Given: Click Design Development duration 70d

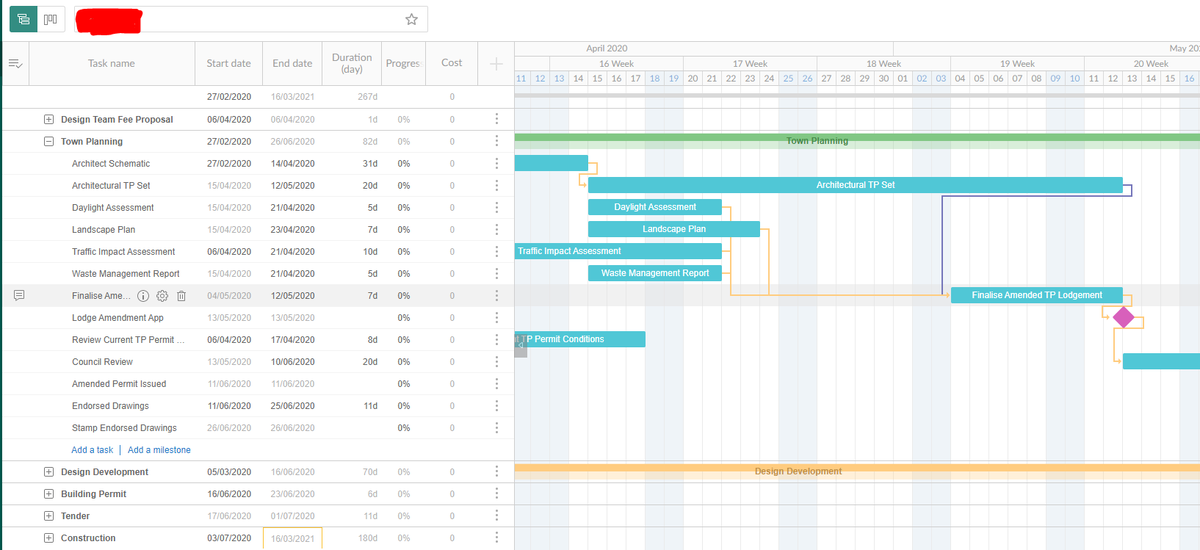Looking at the screenshot, I should click(369, 471).
